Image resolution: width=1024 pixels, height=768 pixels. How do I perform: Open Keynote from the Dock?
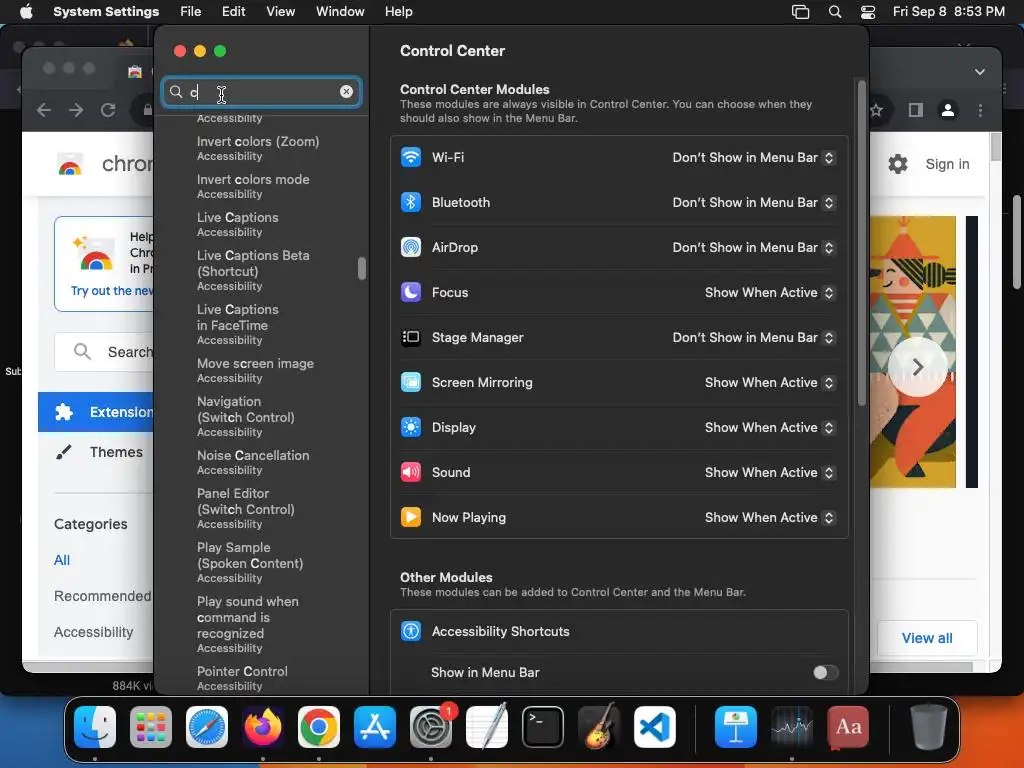click(x=736, y=727)
